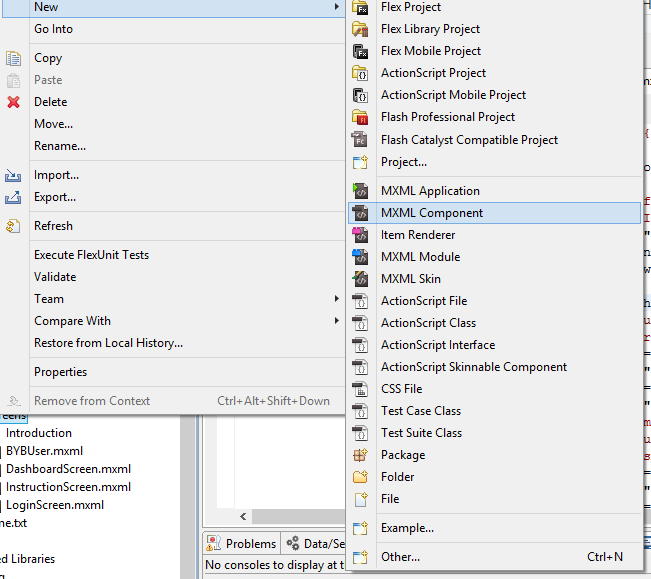Click the MXML Application icon
Screen dimensions: 651x579
coord(360,191)
